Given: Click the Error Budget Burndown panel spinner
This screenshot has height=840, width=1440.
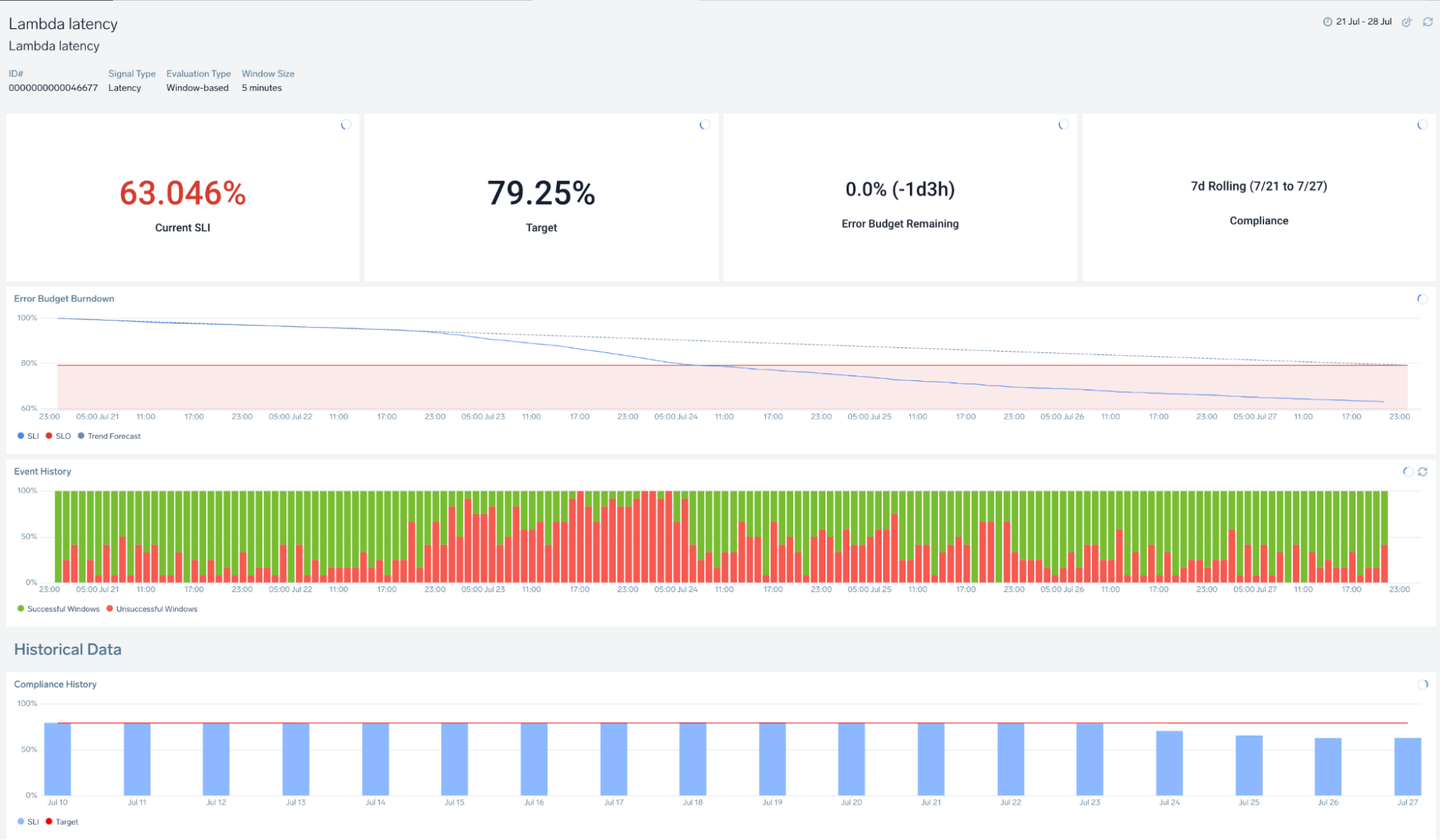Looking at the screenshot, I should click(1422, 299).
